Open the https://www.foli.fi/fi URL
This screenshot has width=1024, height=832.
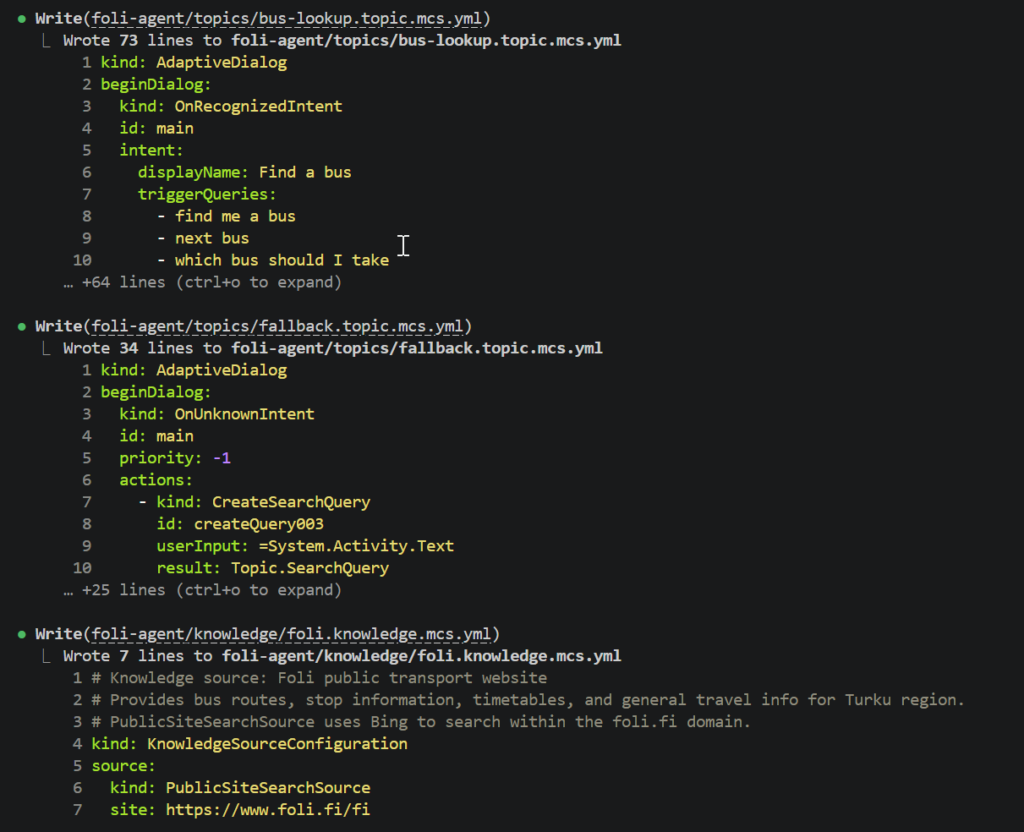pyautogui.click(x=267, y=809)
